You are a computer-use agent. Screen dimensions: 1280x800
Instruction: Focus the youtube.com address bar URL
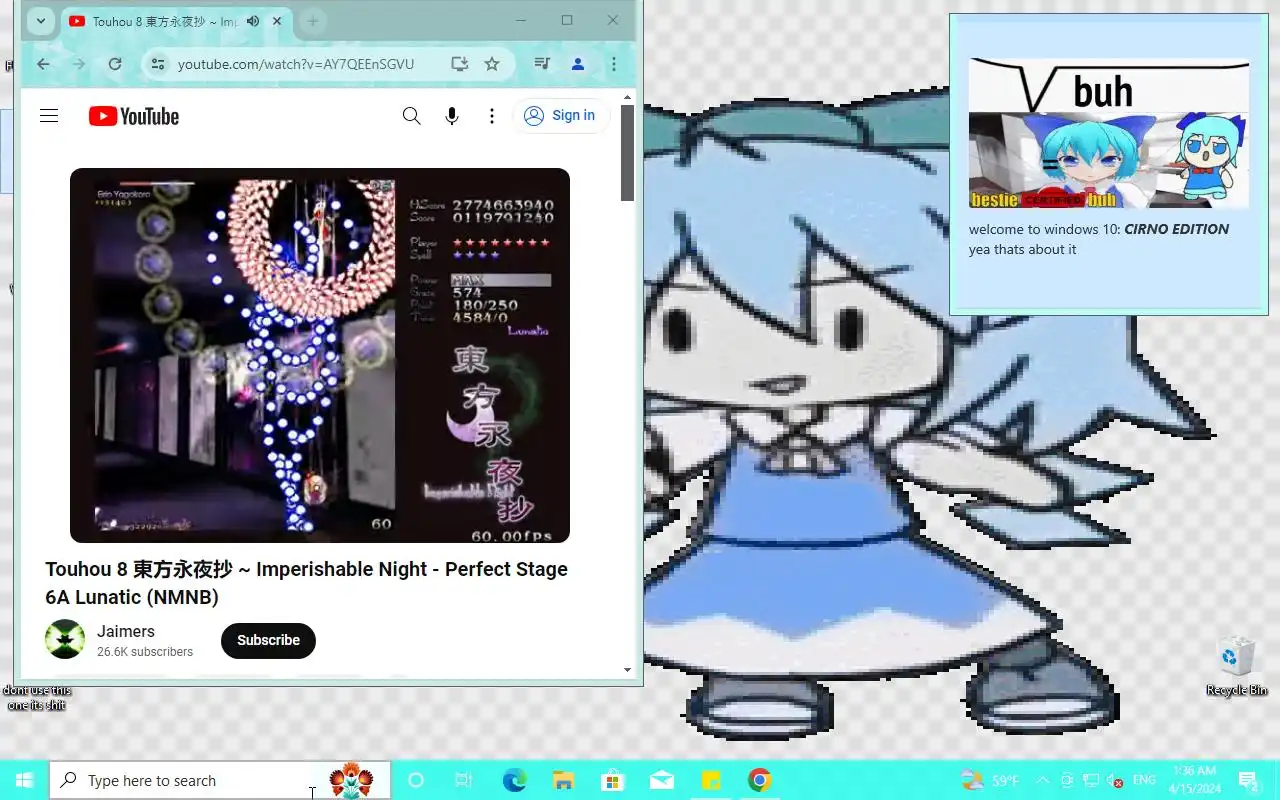tap(296, 64)
